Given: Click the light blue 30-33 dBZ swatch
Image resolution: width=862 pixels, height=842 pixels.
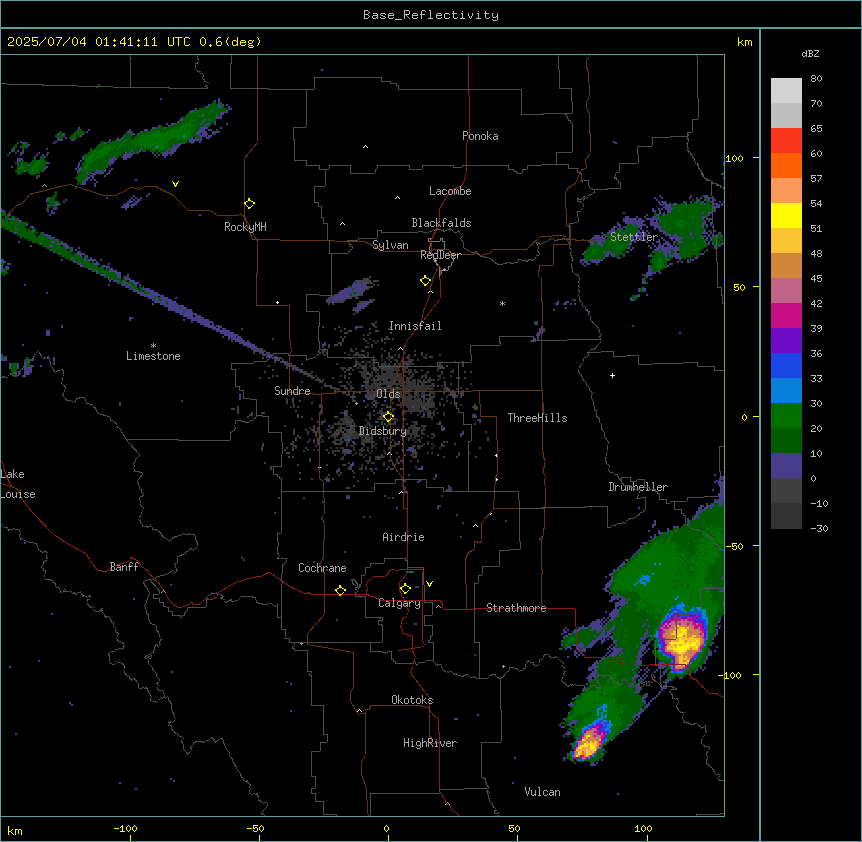Looking at the screenshot, I should tap(786, 390).
